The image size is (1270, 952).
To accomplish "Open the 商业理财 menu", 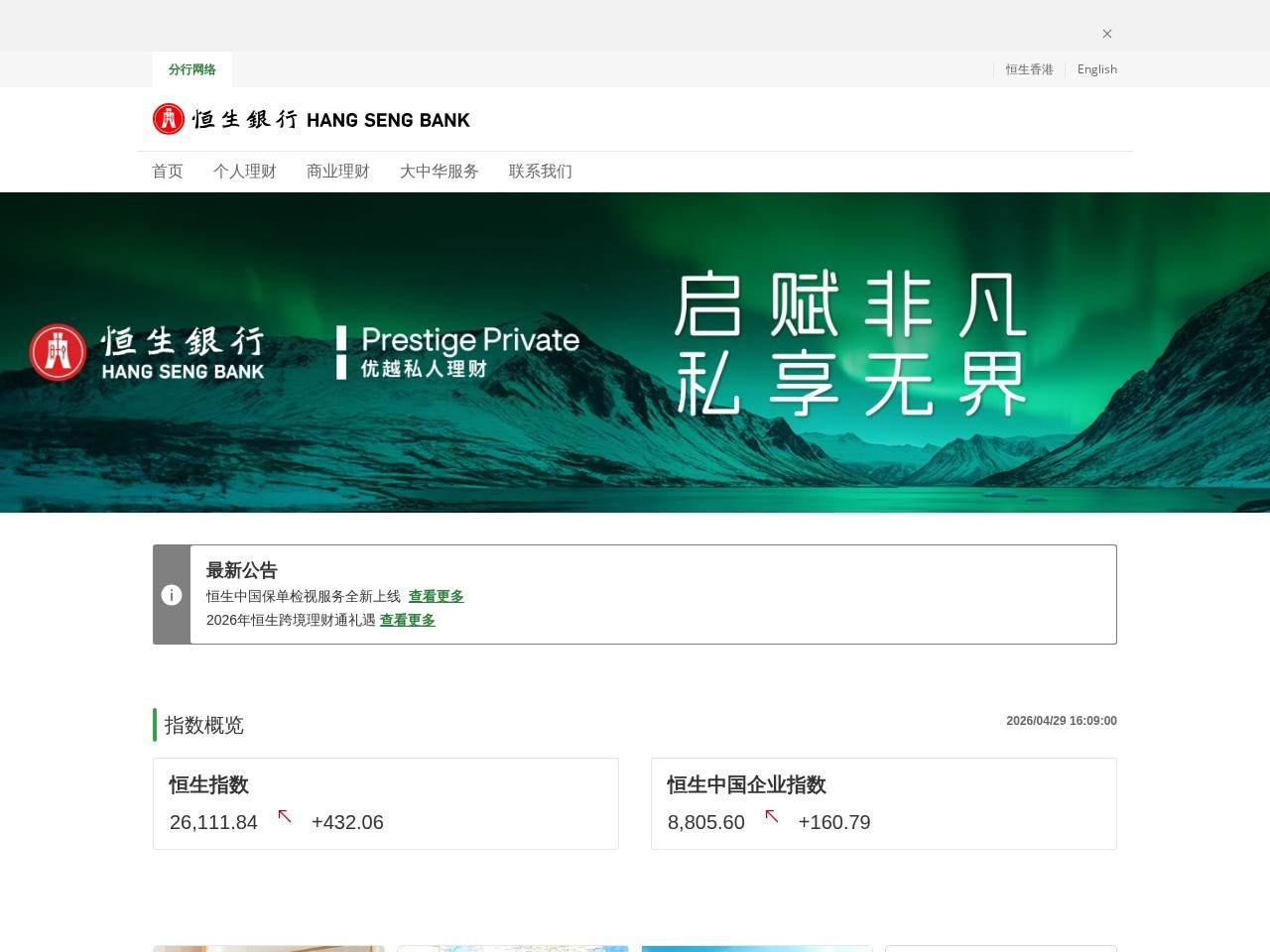I will coord(338,172).
